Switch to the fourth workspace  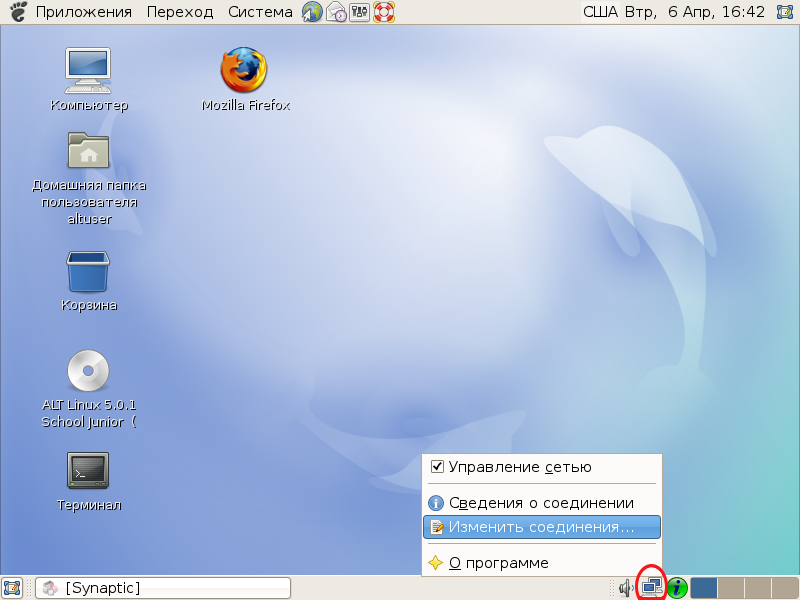[x=785, y=588]
